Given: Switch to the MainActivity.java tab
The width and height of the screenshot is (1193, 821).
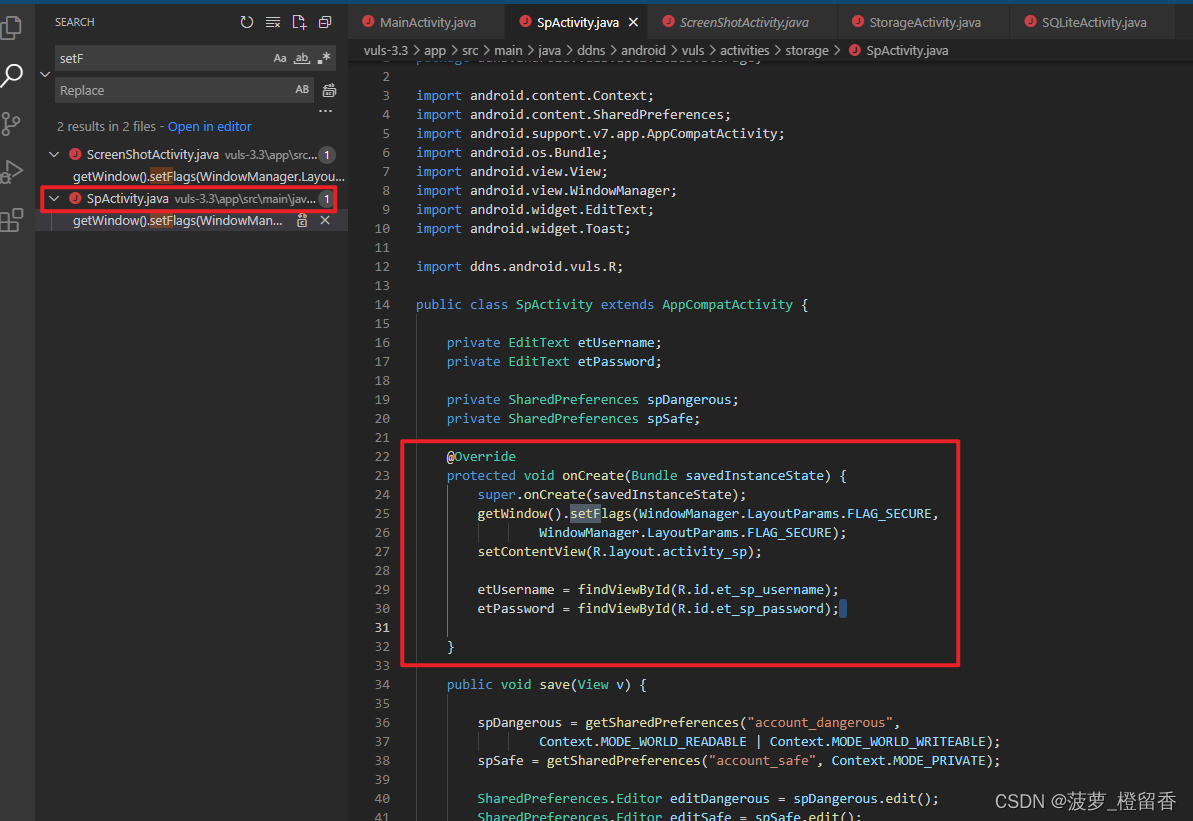Looking at the screenshot, I should pyautogui.click(x=427, y=23).
